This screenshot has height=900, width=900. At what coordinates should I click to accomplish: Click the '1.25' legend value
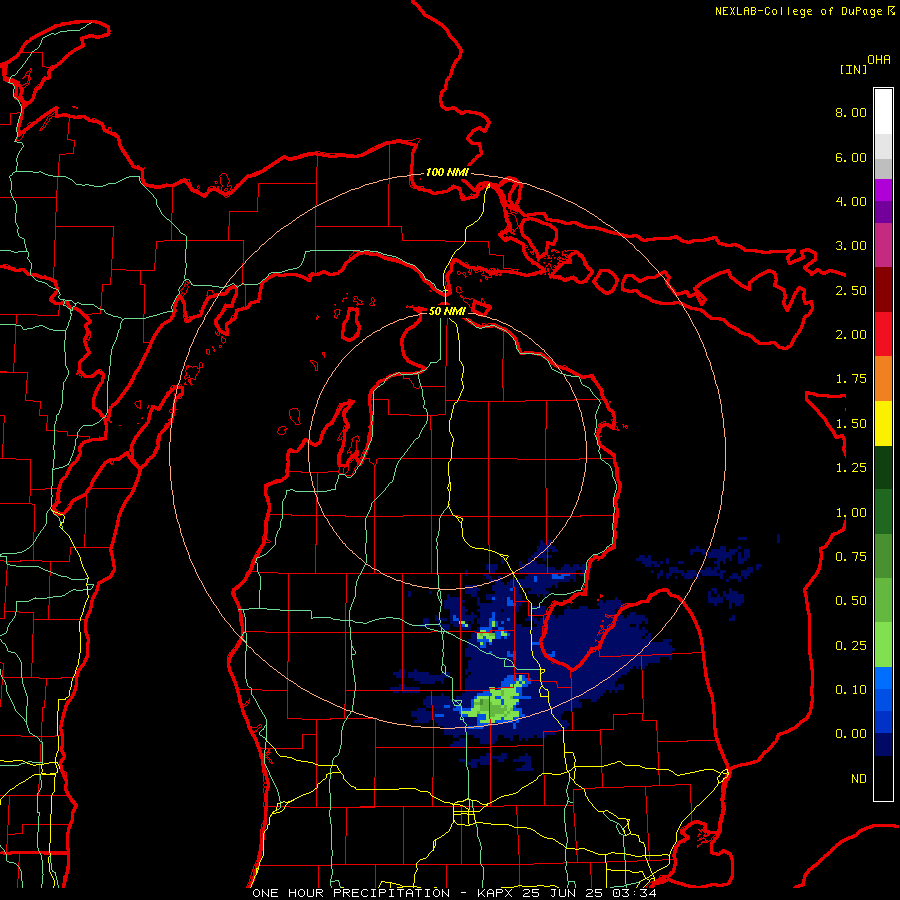[851, 468]
